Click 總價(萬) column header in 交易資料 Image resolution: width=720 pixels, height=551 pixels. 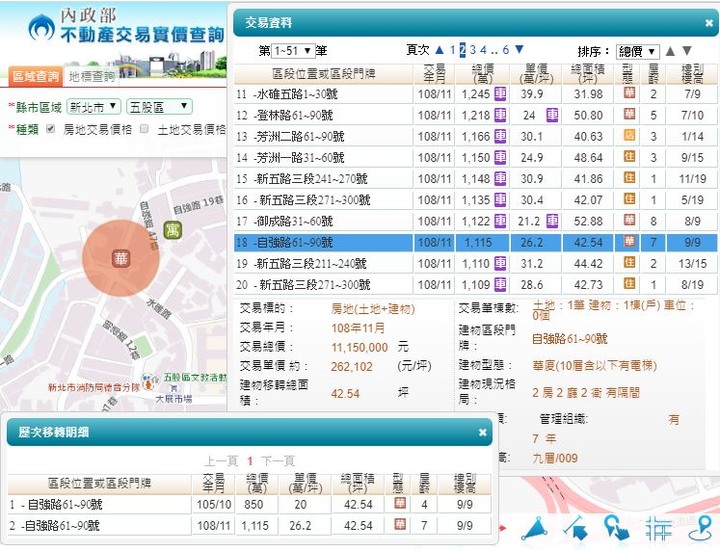coord(483,74)
